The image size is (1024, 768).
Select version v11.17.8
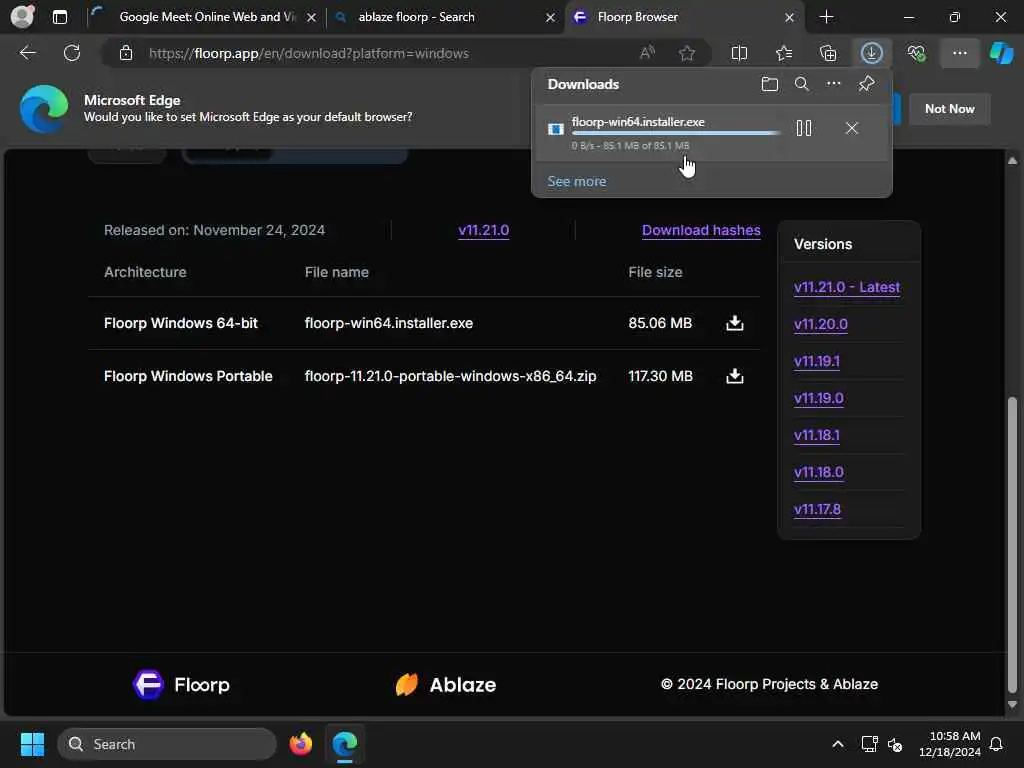click(817, 509)
